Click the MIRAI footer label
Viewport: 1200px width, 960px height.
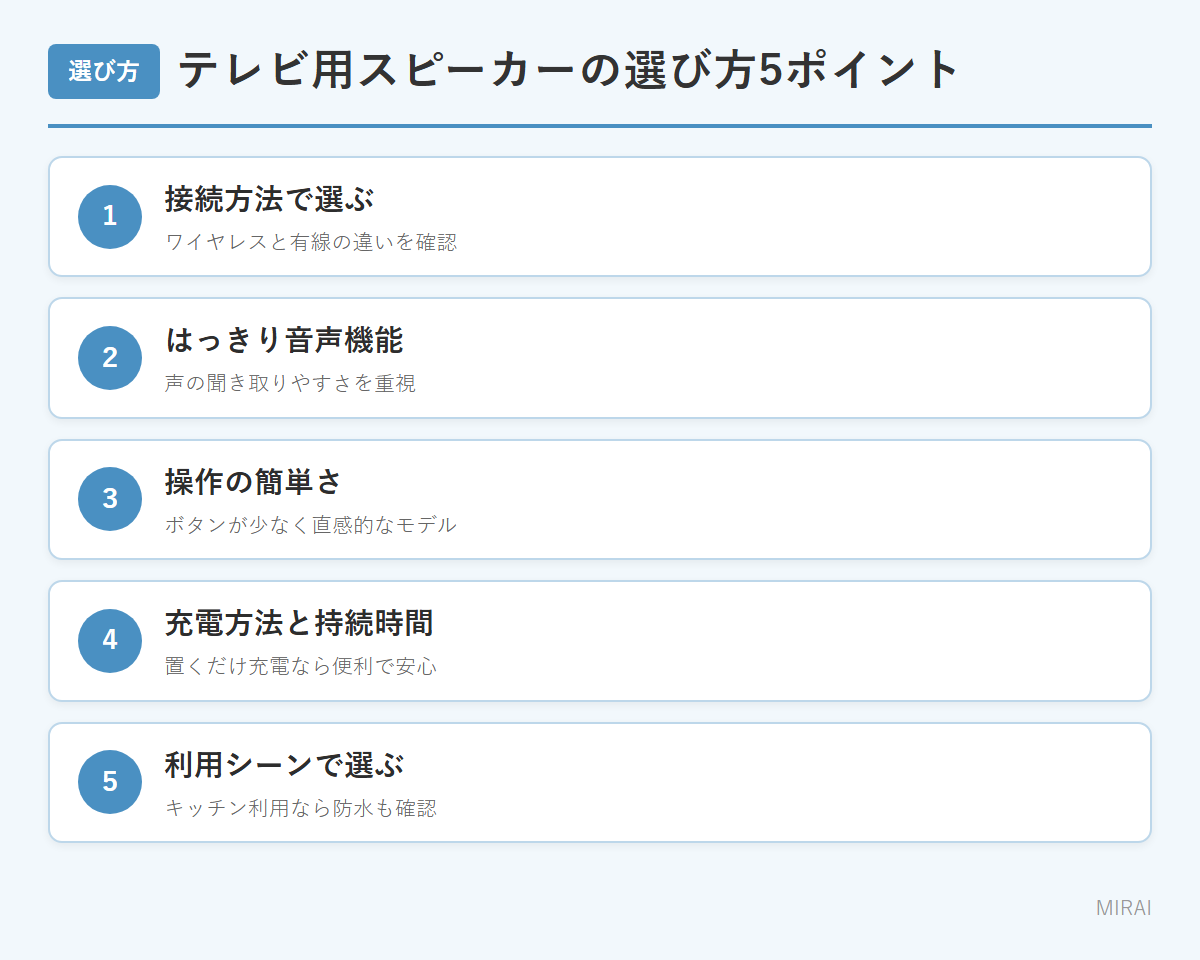point(1124,908)
